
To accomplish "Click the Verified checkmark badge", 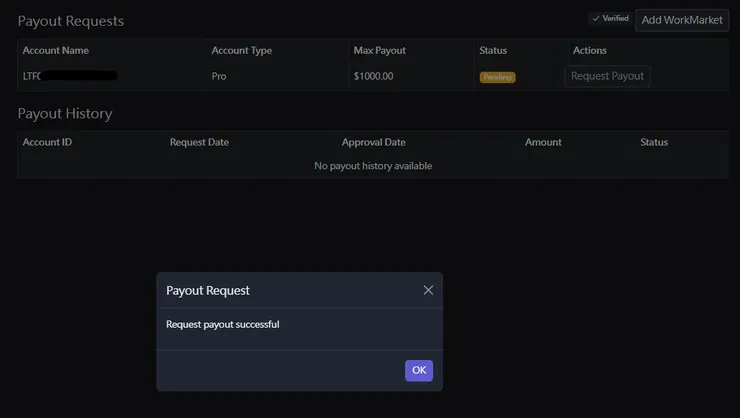I will point(609,19).
